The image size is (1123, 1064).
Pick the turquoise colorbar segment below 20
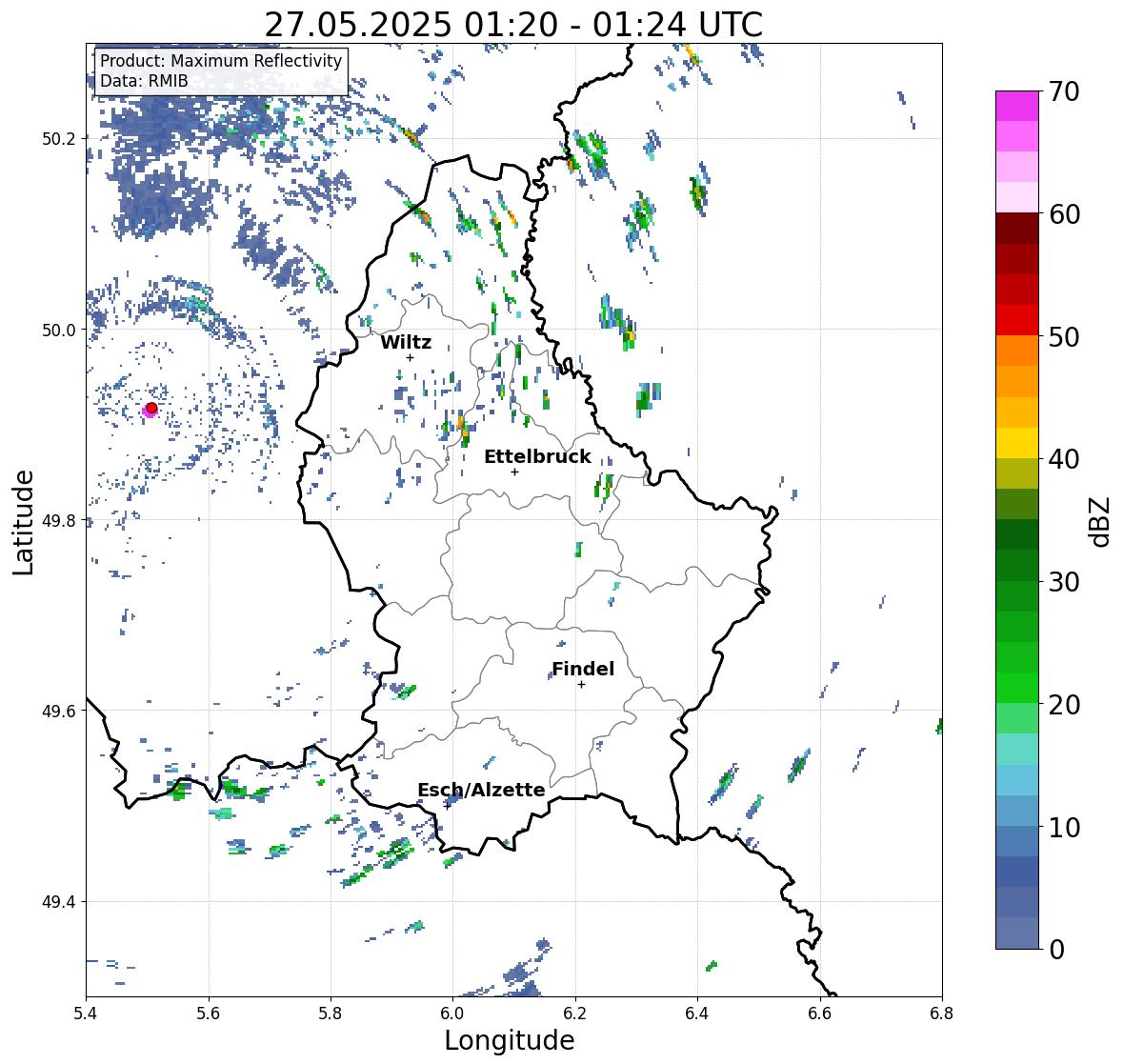pyautogui.click(x=1017, y=749)
